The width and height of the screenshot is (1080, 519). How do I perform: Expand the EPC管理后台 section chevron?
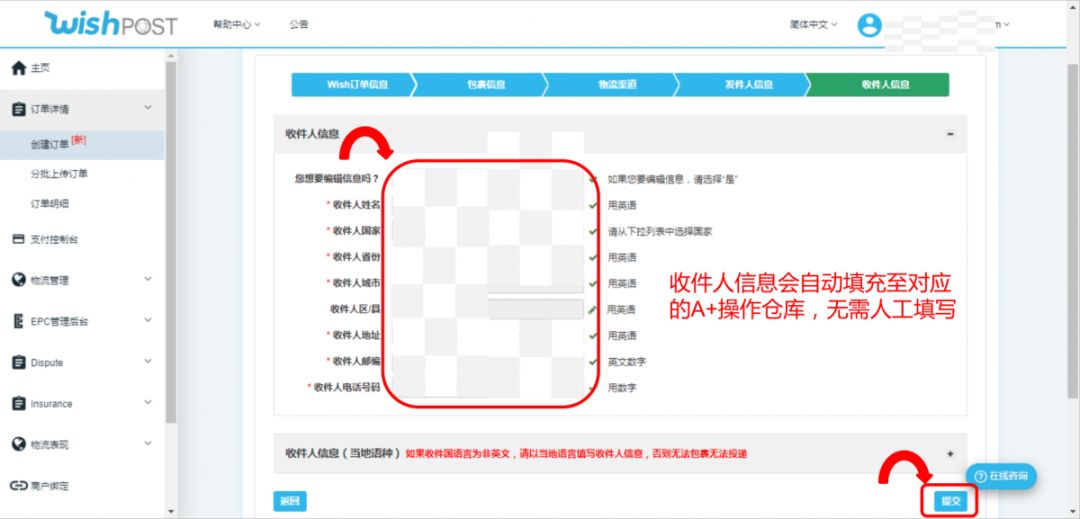point(147,320)
